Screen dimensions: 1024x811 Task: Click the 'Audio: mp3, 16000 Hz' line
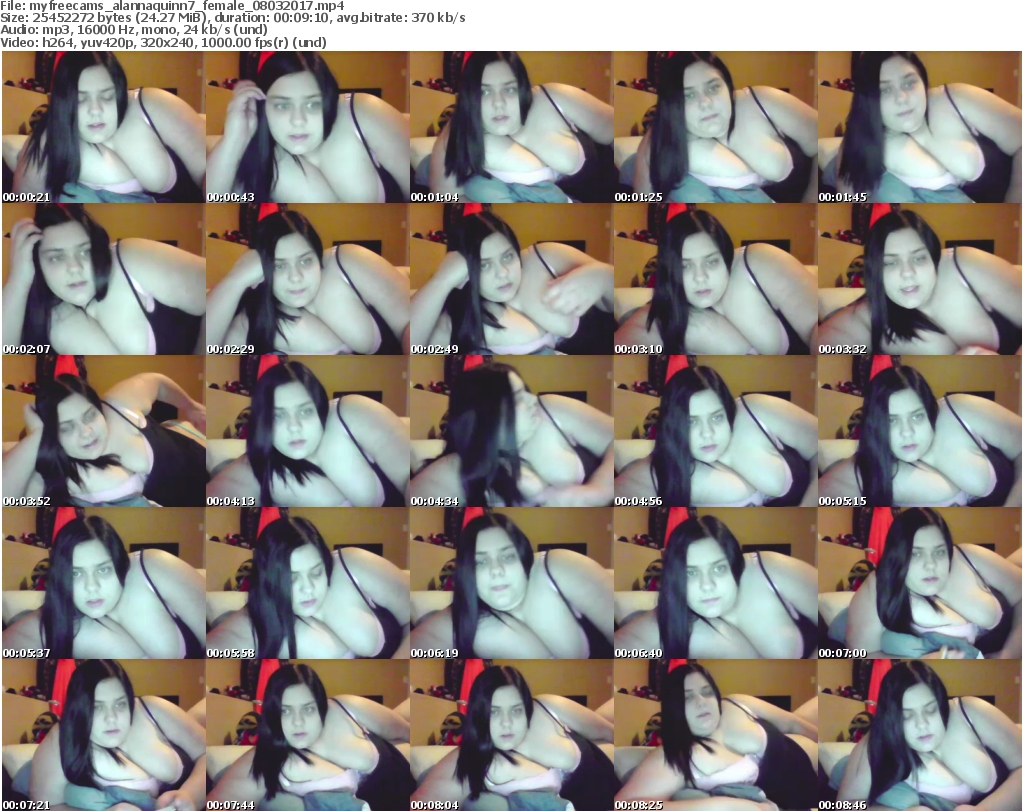134,30
